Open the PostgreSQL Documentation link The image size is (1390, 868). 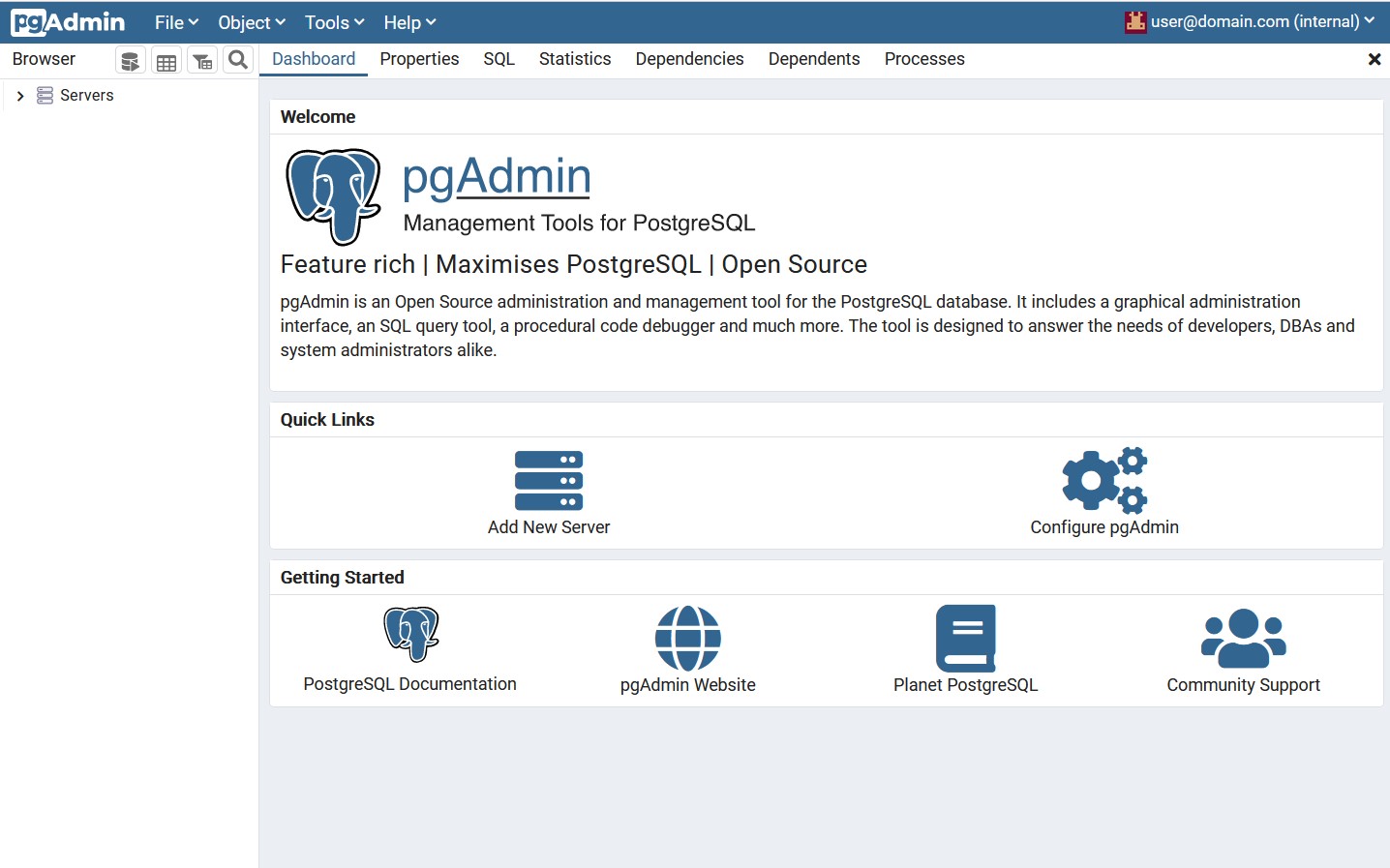pos(410,684)
